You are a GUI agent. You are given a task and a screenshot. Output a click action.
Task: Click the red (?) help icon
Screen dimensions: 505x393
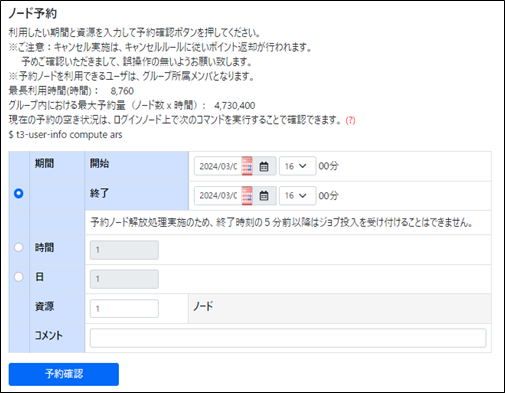[x=350, y=120]
